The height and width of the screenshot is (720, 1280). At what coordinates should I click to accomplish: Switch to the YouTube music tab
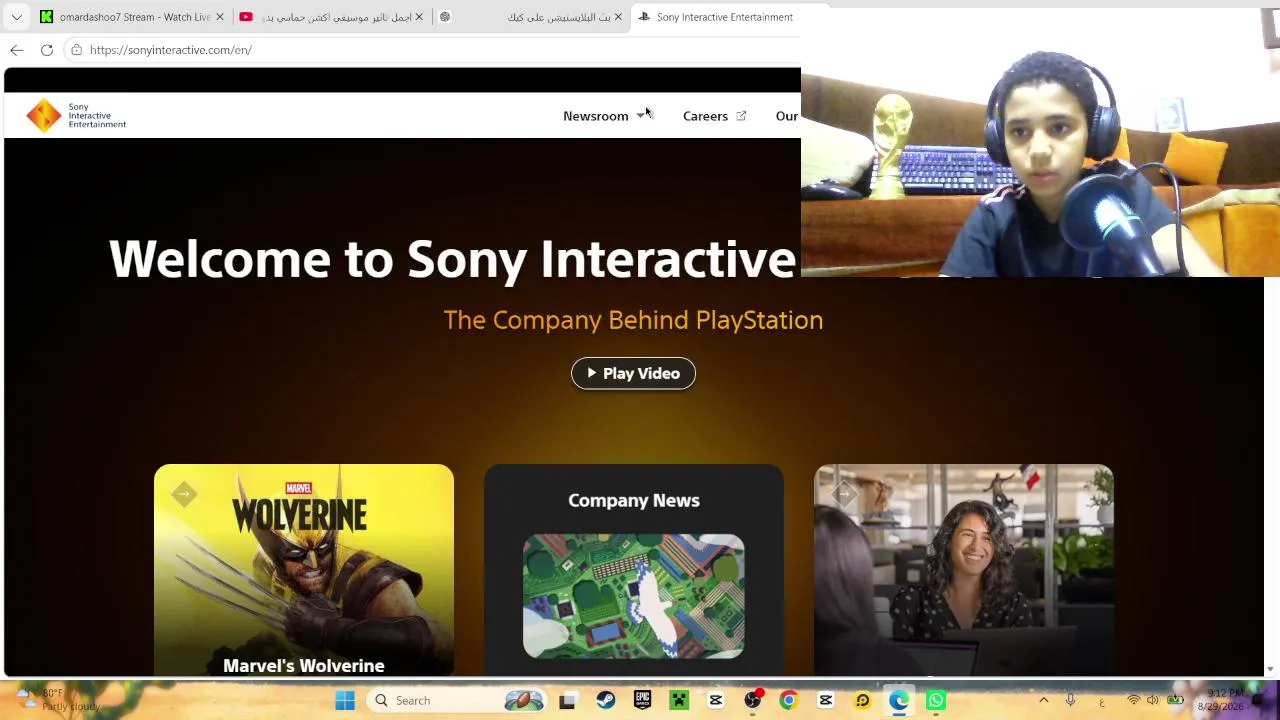click(331, 17)
